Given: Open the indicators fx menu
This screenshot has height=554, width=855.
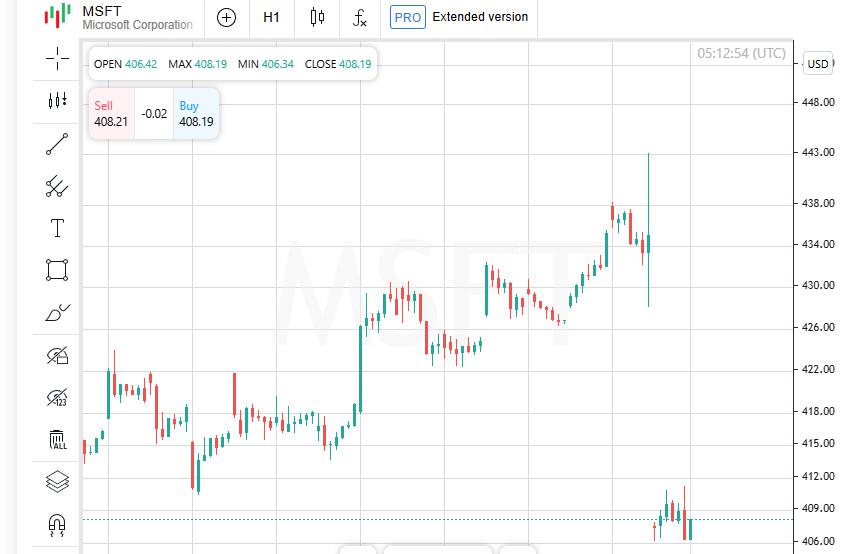Looking at the screenshot, I should point(360,17).
